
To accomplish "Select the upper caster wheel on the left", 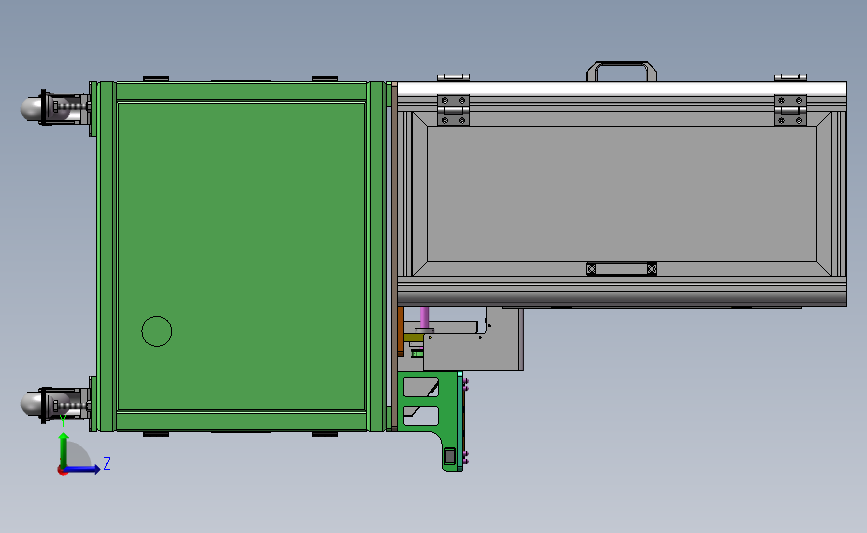I will coord(56,108).
